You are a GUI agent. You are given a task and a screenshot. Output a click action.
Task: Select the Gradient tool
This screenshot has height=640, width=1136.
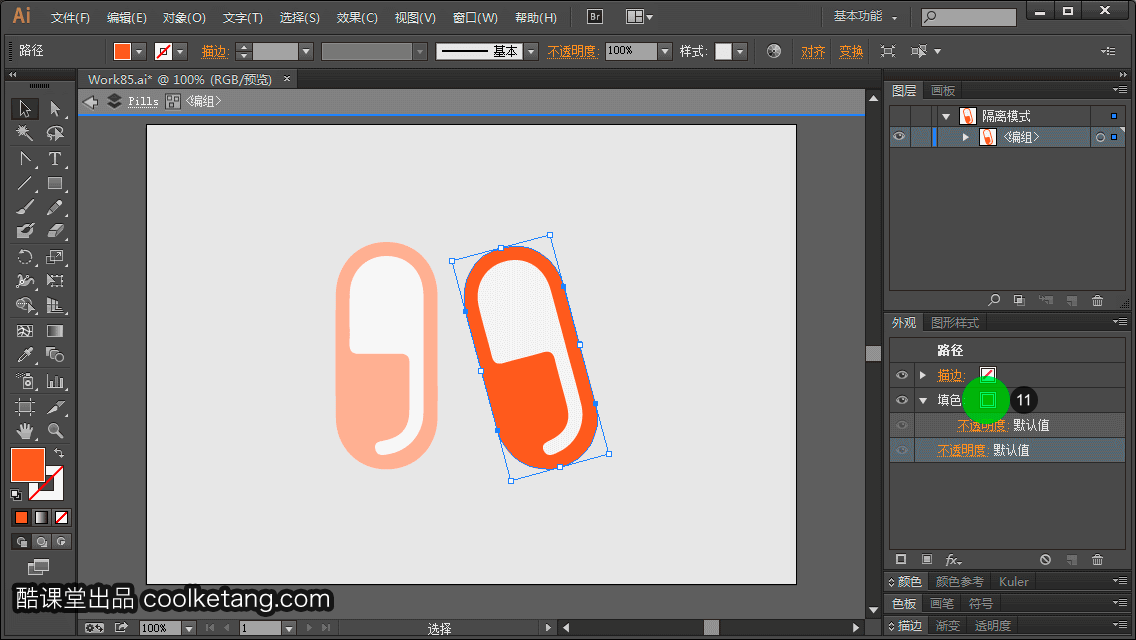[55, 331]
